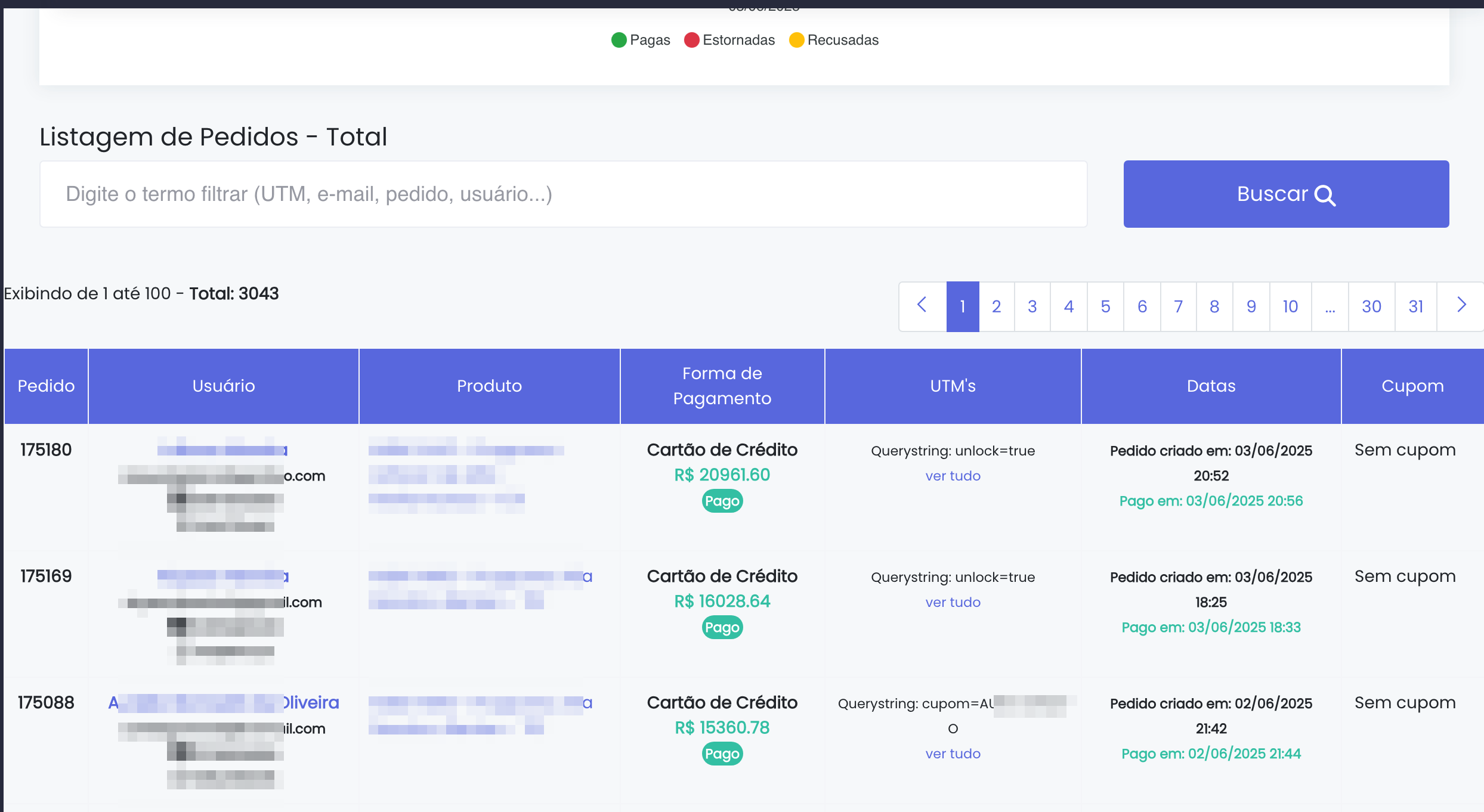Expand 'ver tudo' for order 175088

tap(953, 754)
